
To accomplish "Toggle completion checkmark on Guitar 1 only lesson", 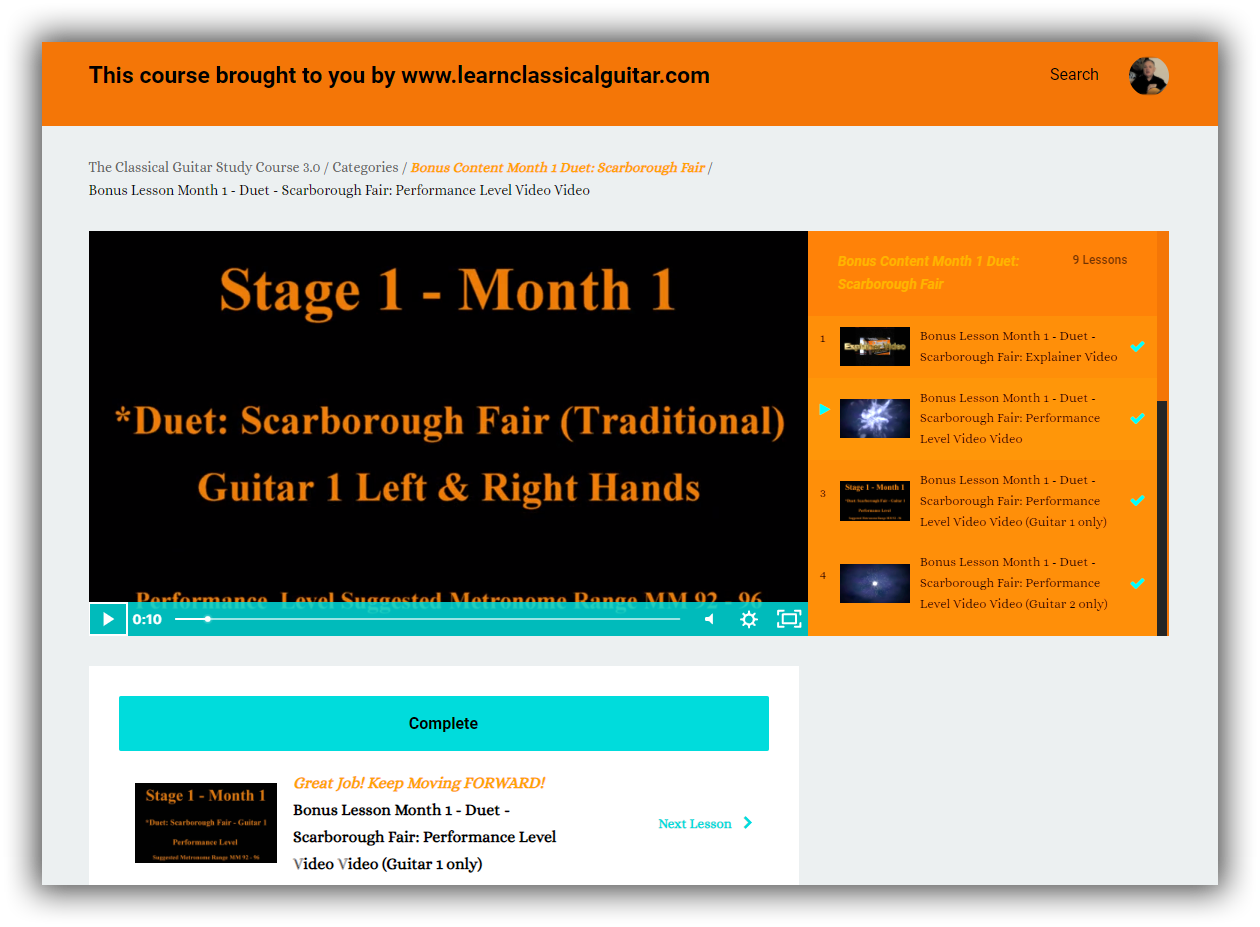I will click(x=1138, y=500).
